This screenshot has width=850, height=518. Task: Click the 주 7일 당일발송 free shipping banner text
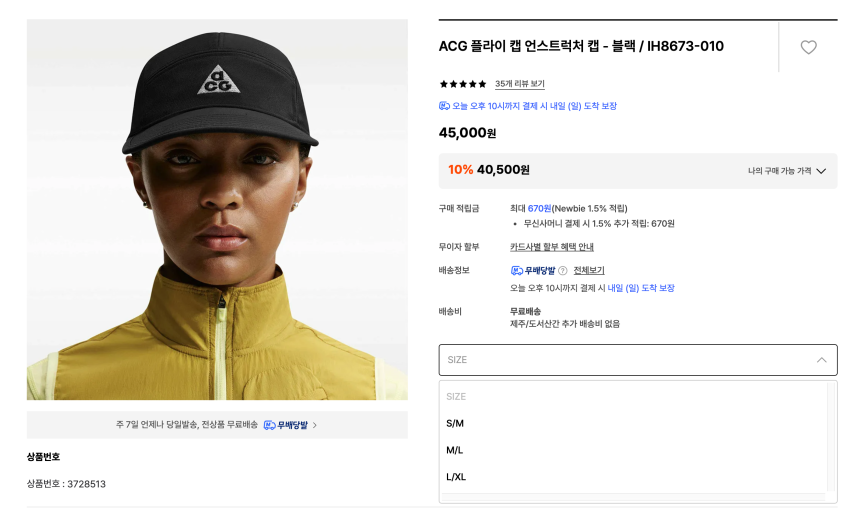coord(186,425)
